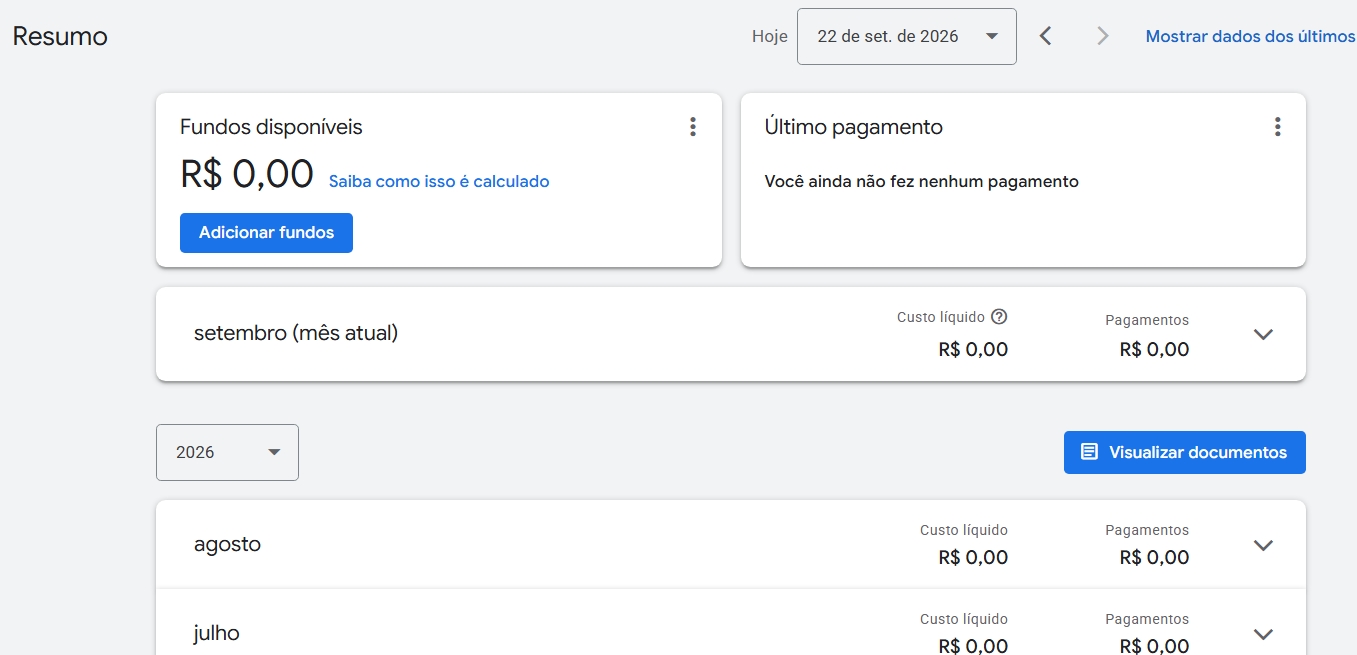
Task: Click the Resumo page heading
Action: point(60,37)
